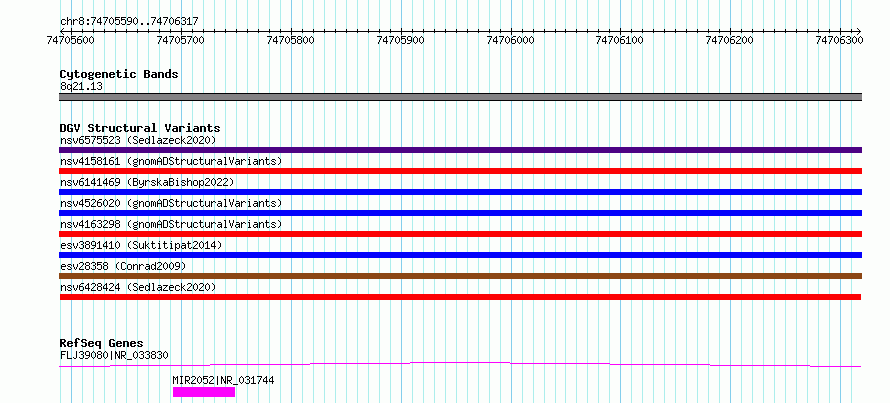The image size is (890, 403).
Task: Open nsv6428424 (Sedlazeck2020) label
Action: 138,287
